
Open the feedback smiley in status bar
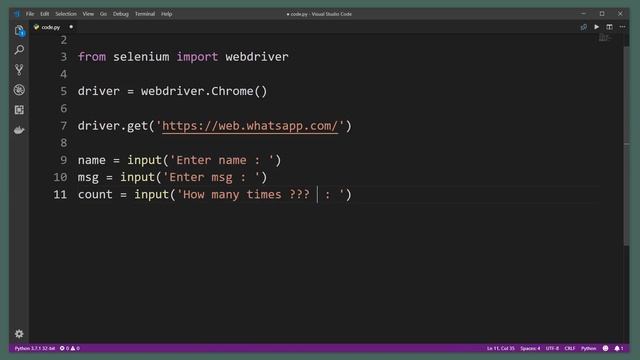pyautogui.click(x=606, y=349)
